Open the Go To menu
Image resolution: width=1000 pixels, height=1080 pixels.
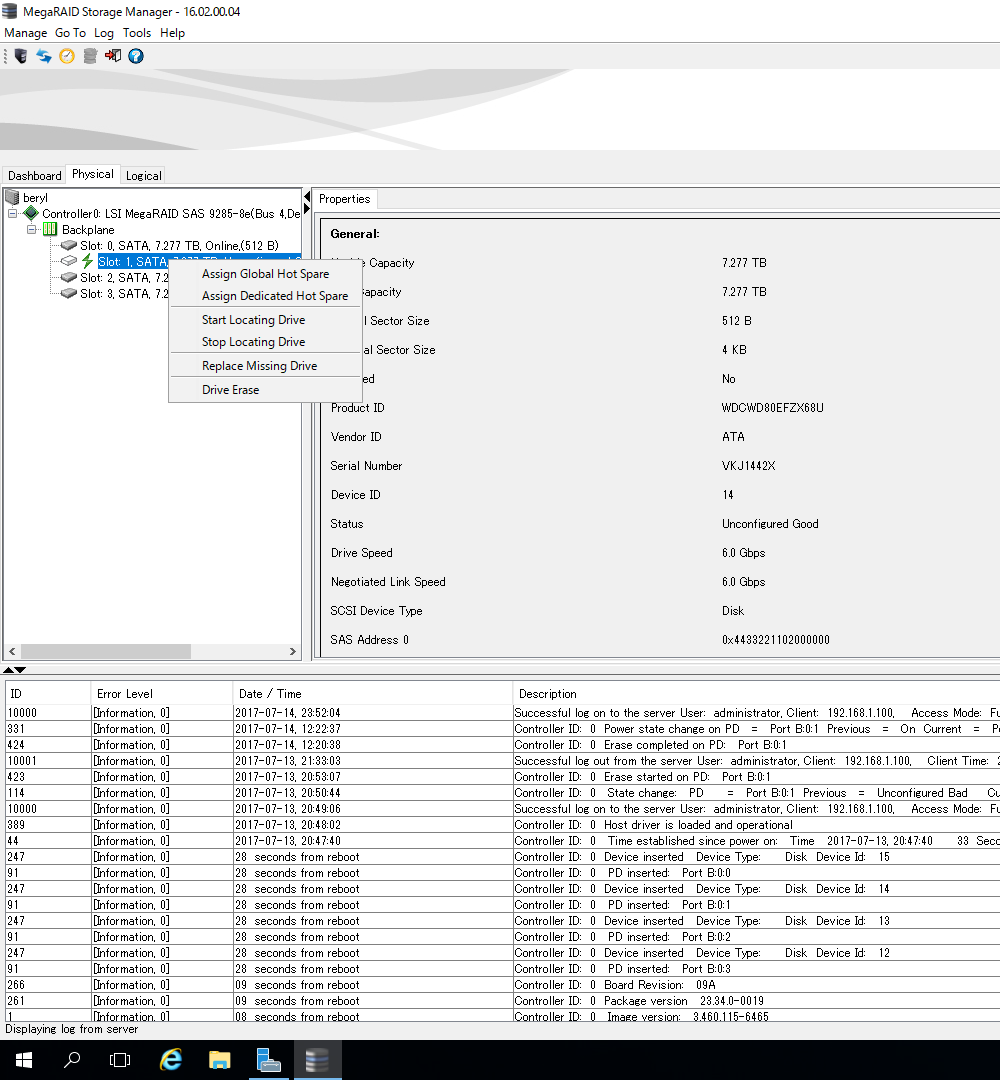(x=70, y=32)
